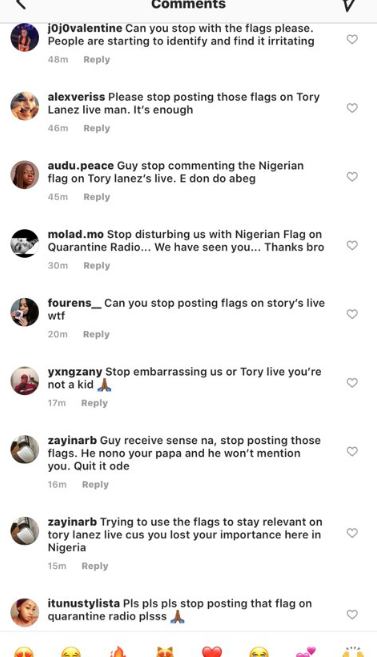Reply to yxngzany's comment
The width and height of the screenshot is (377, 657).
point(94,403)
